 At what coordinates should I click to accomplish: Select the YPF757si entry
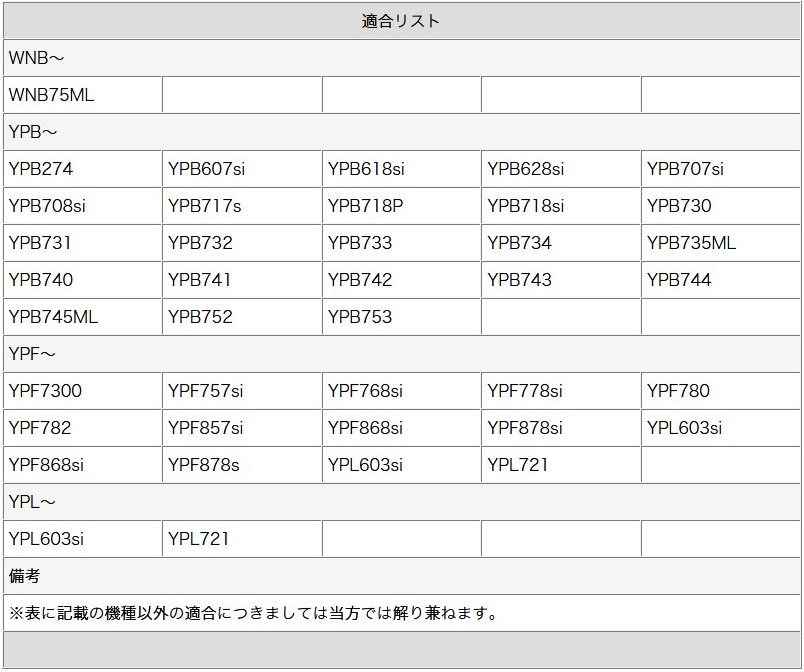click(242, 391)
